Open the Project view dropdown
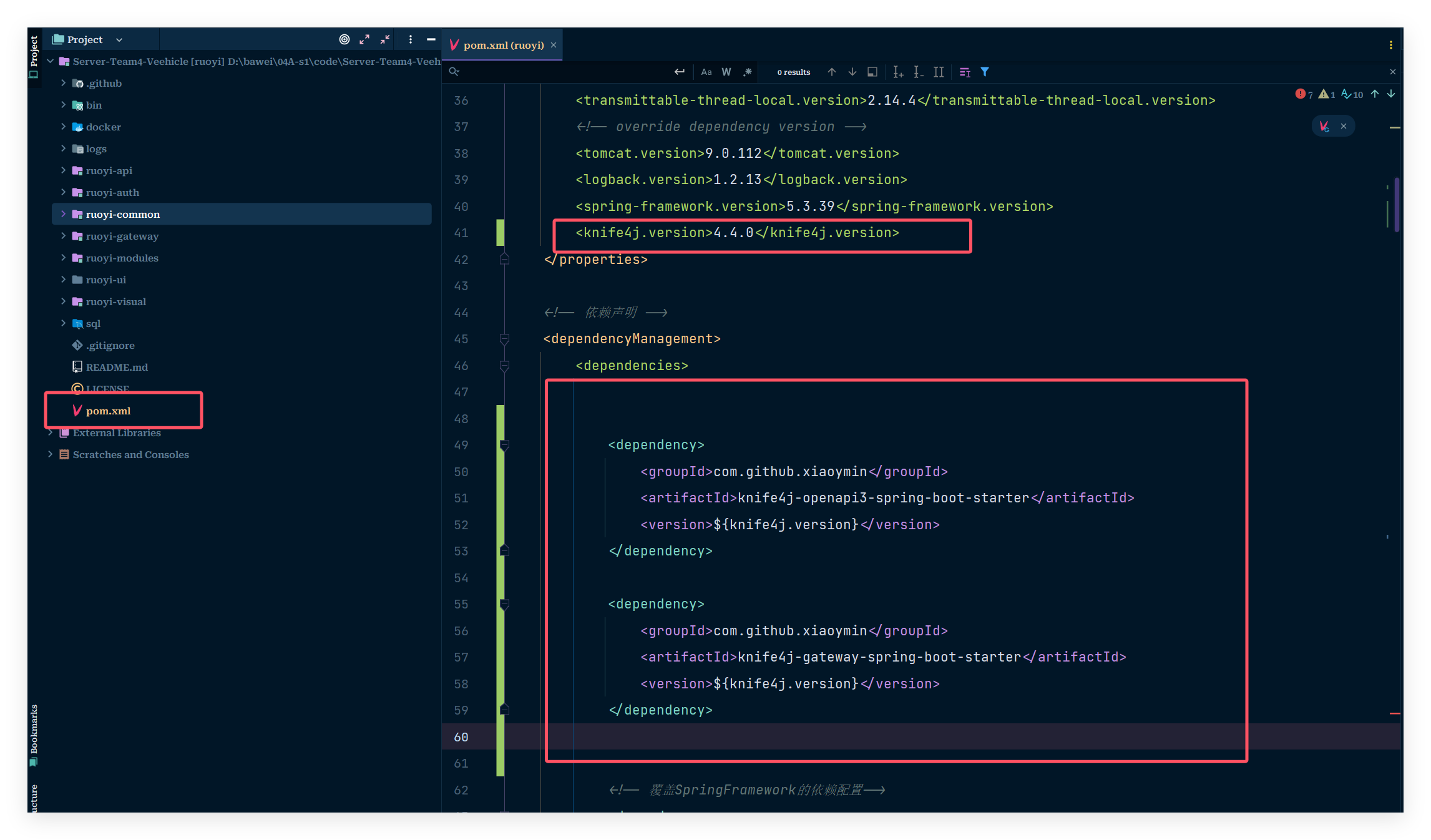The height and width of the screenshot is (840, 1431). click(119, 40)
